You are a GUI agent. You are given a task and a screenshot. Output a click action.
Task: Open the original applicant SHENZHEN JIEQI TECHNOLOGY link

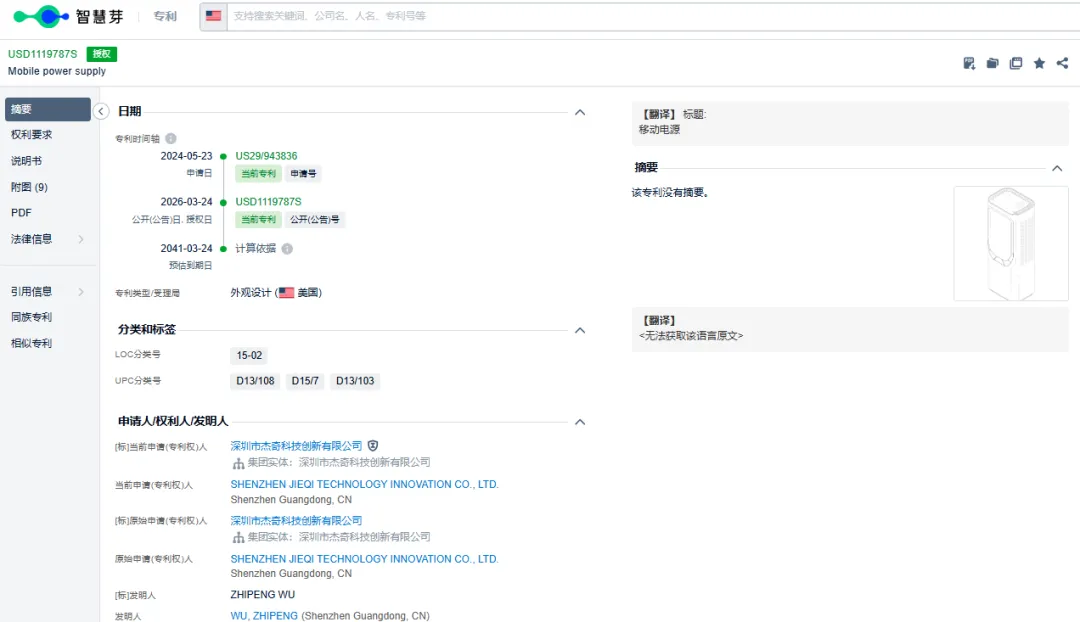364,559
